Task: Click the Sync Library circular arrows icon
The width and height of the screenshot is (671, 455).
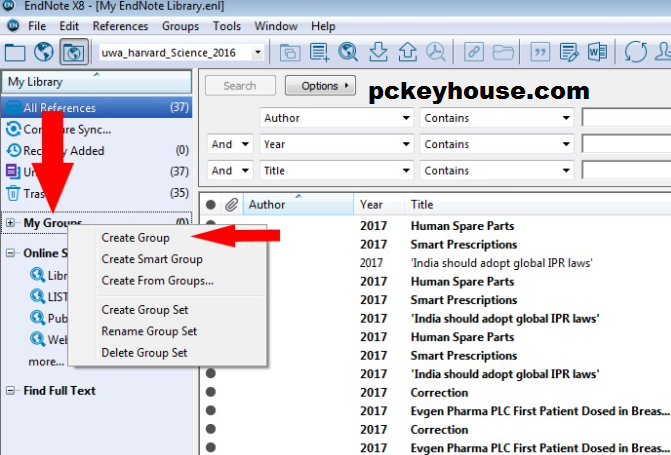Action: tap(635, 52)
